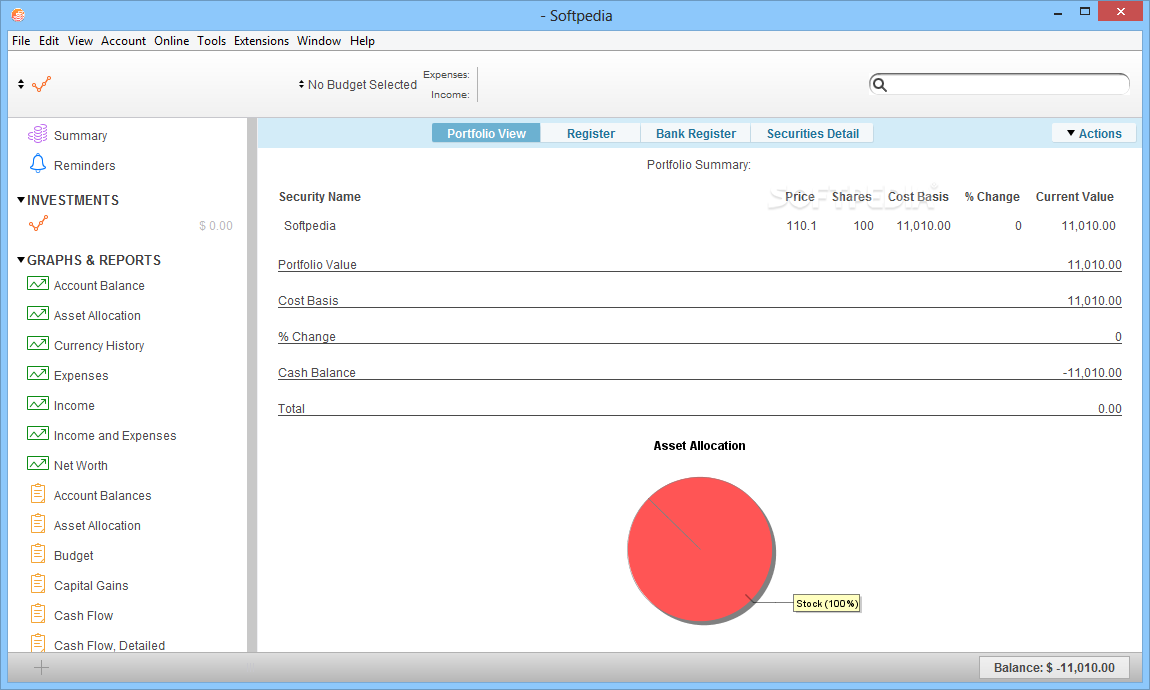
Task: Open the Account Balances report icon
Action: point(38,493)
